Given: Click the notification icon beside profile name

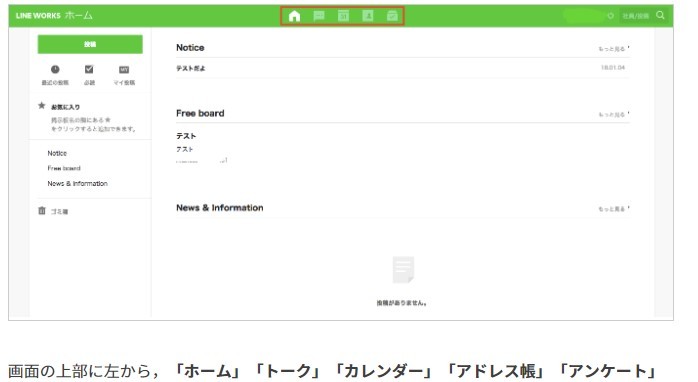Looking at the screenshot, I should coord(610,16).
